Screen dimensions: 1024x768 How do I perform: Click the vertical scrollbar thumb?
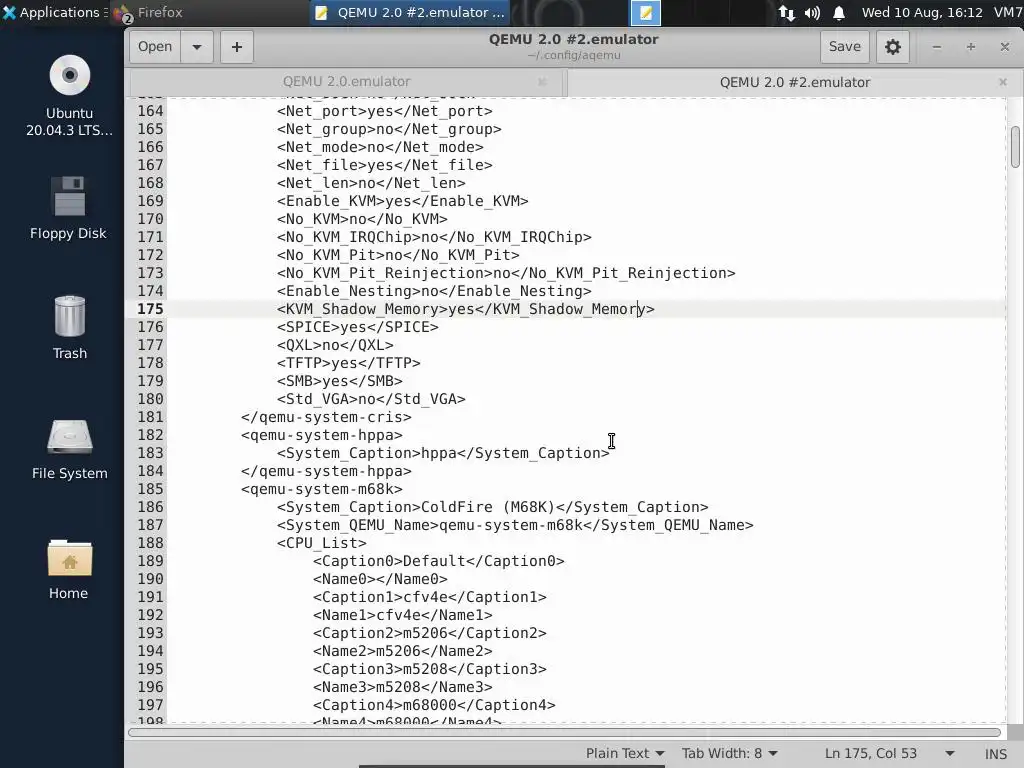coord(1015,146)
